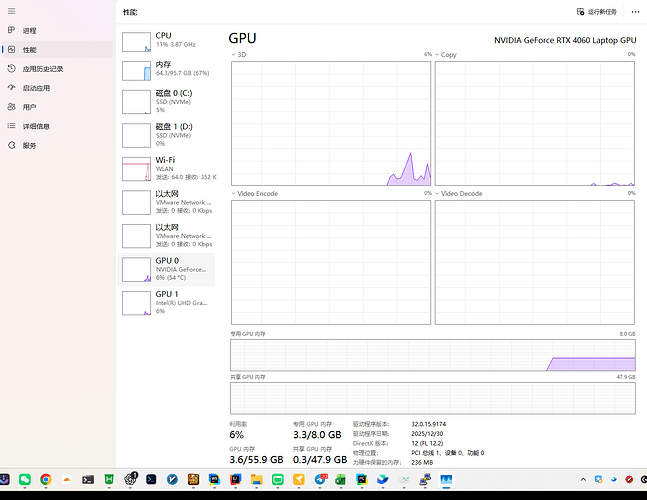Open Google Chrome from the taskbar

click(46, 479)
